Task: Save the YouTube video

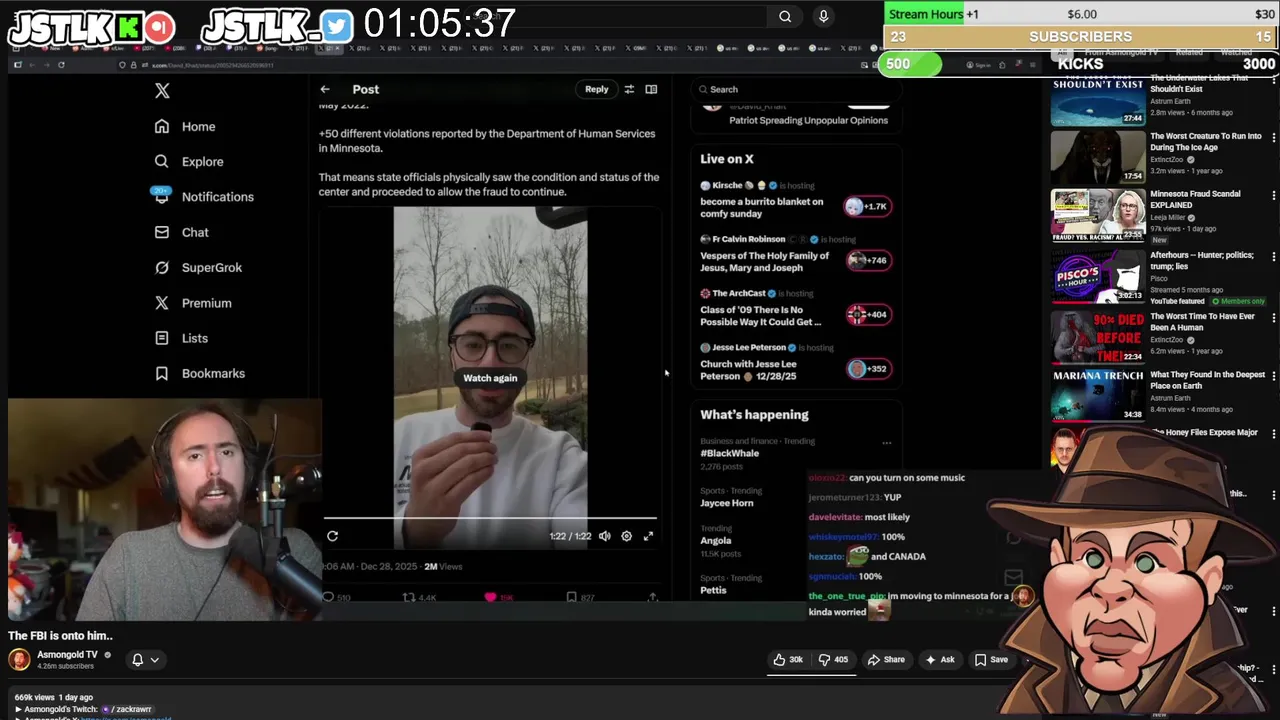Action: (x=992, y=660)
